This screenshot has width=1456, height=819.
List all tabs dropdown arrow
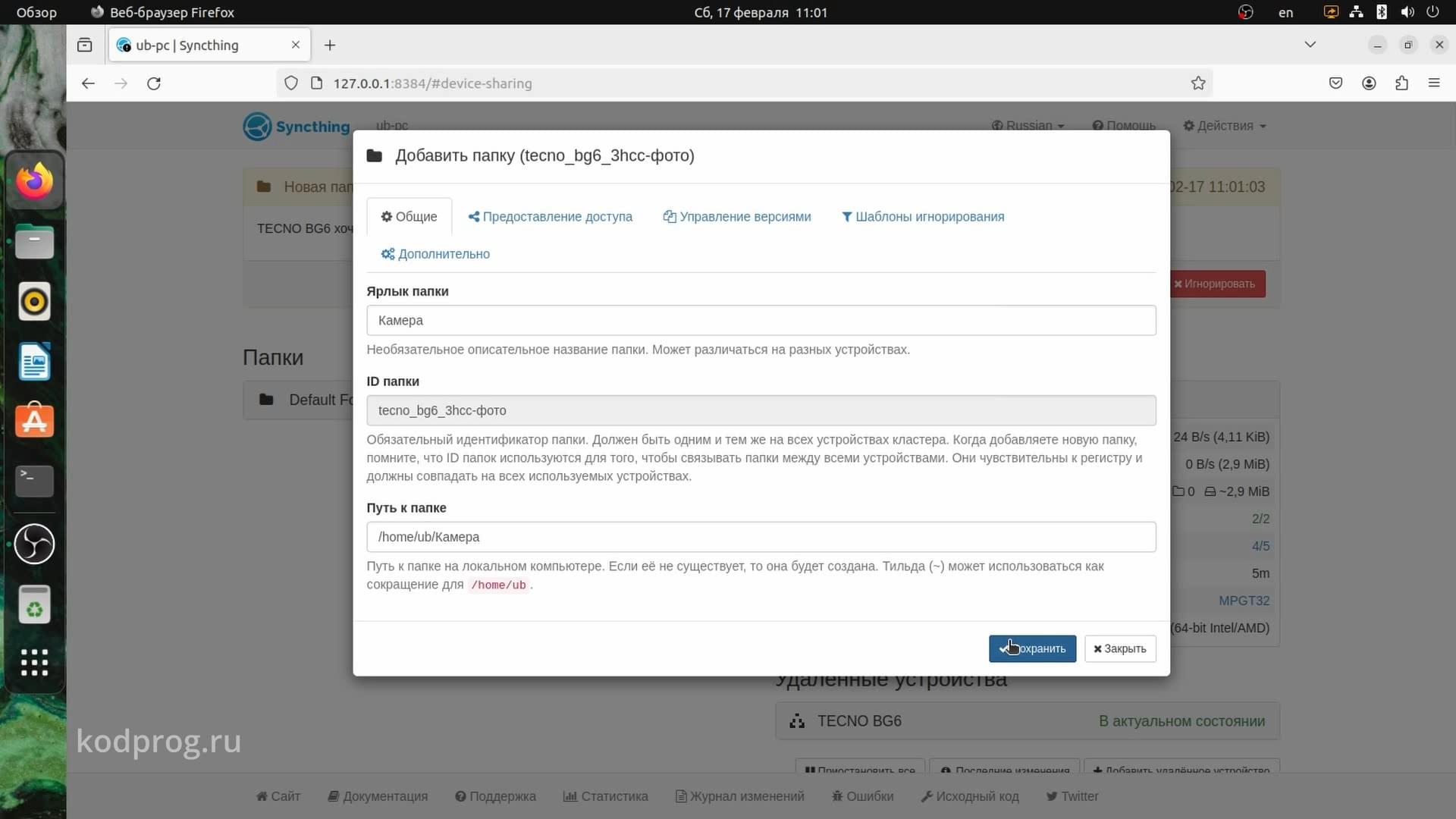1310,45
